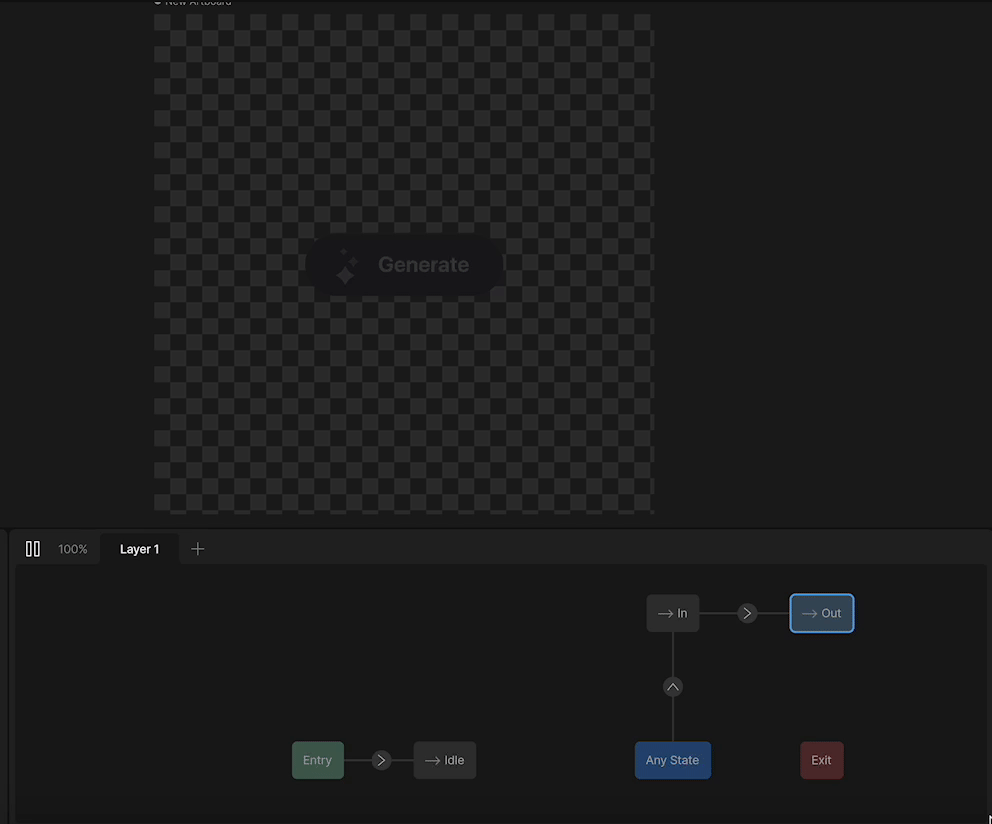Select the Entry to Idle transition arrow
Screen dimensions: 992x824
point(381,760)
